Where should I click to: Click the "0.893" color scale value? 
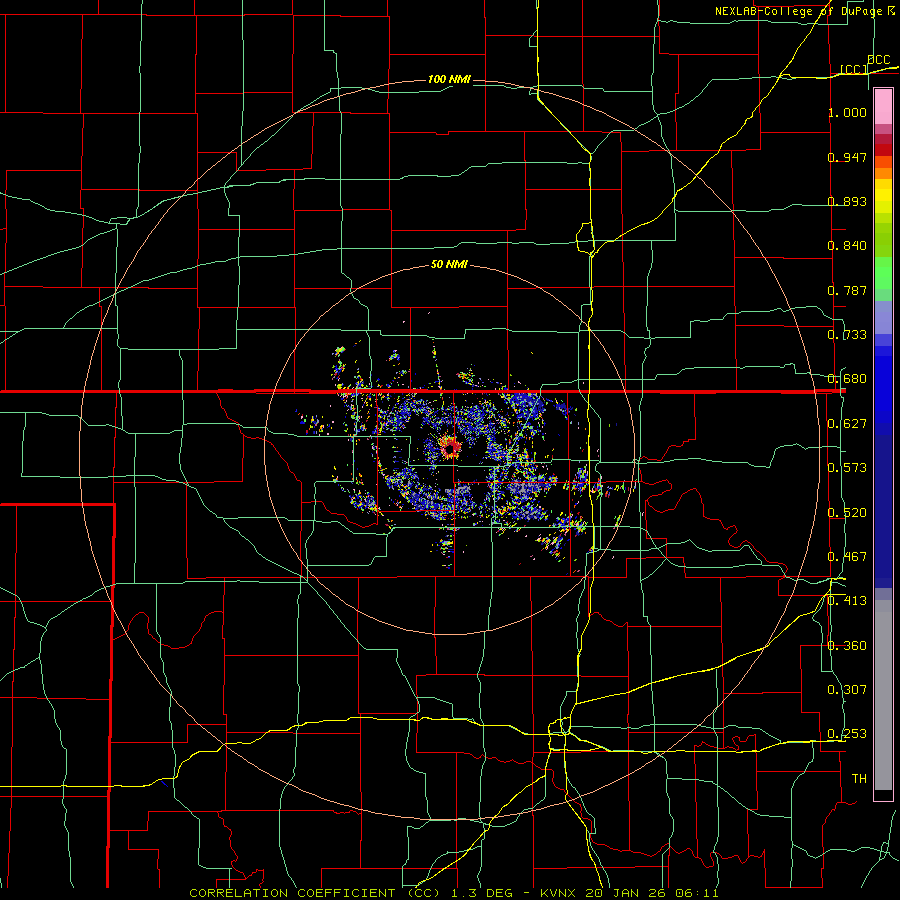click(847, 201)
